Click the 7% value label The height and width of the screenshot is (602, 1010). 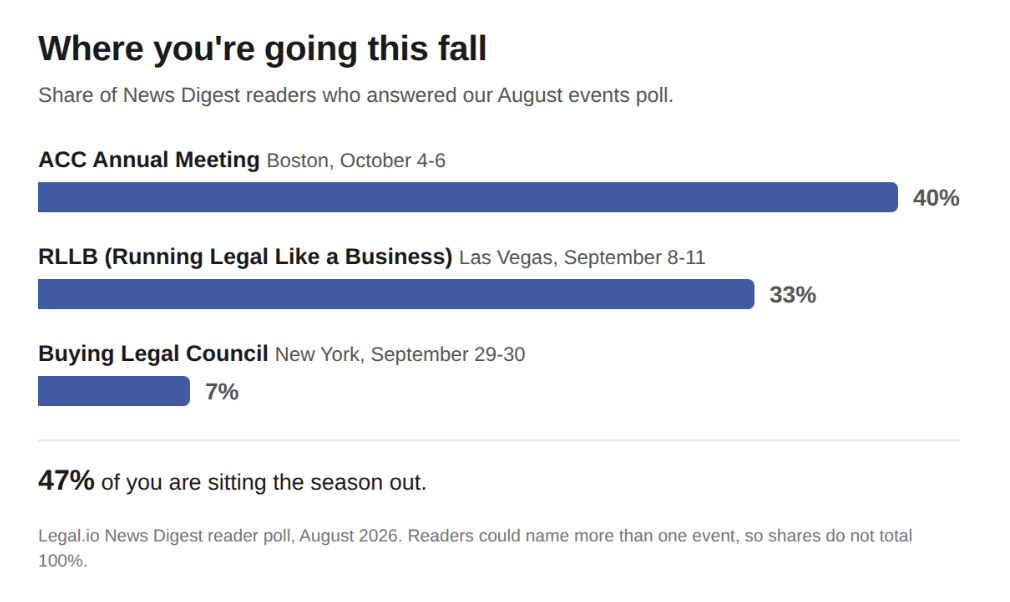(x=222, y=391)
